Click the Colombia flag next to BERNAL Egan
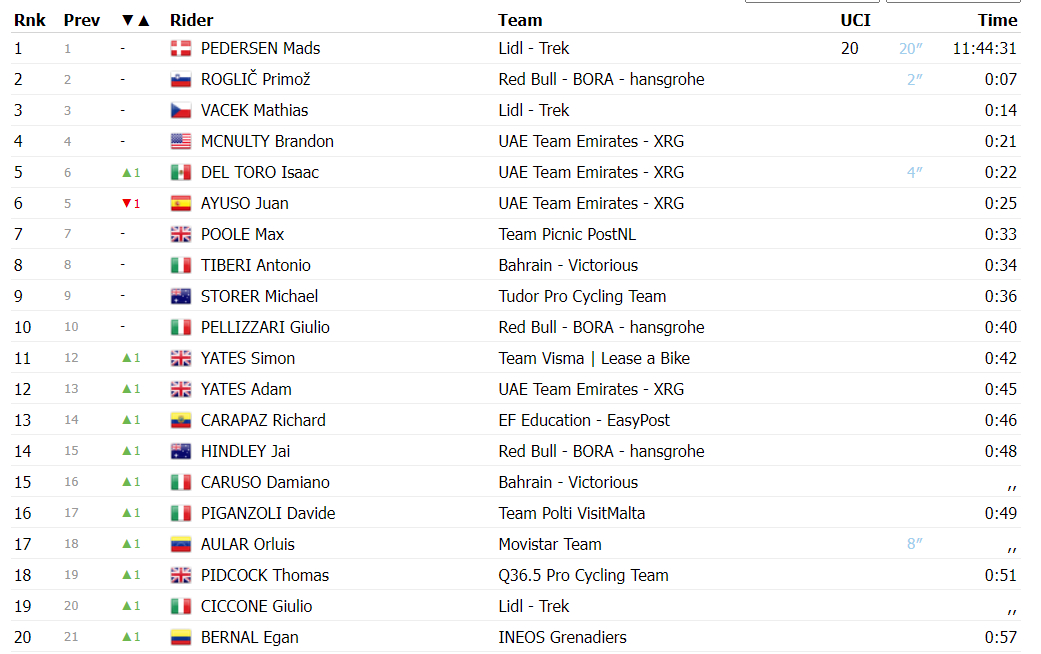This screenshot has width=1041, height=654. coord(181,637)
